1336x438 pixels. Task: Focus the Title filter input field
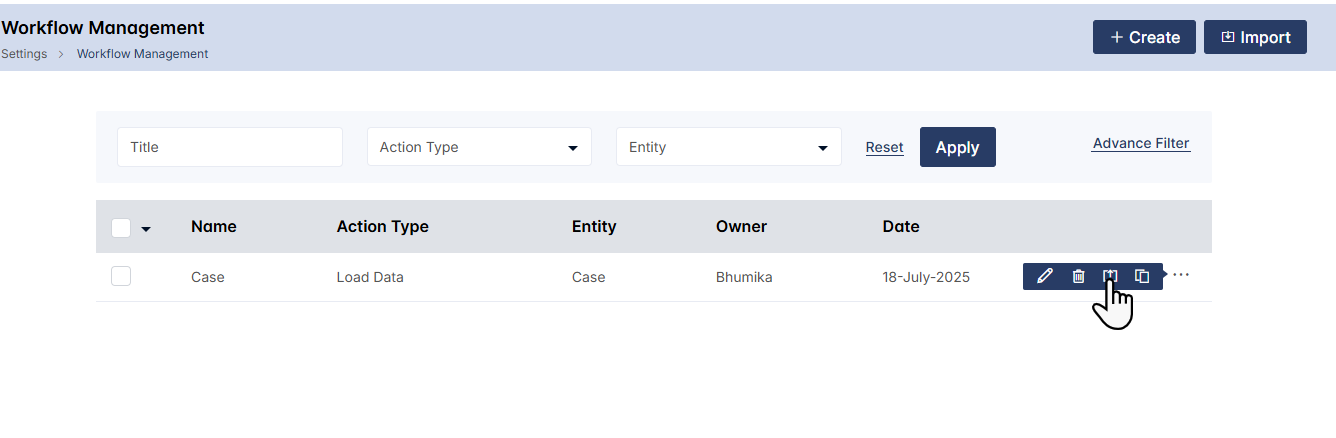coord(230,147)
